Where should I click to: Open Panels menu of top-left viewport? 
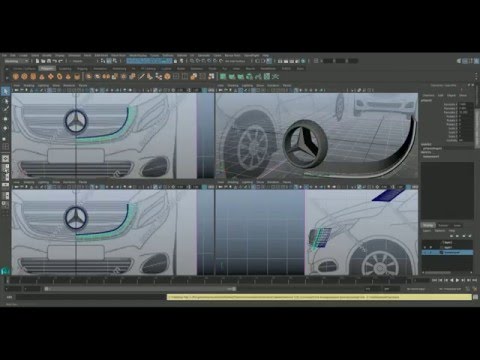(83, 85)
